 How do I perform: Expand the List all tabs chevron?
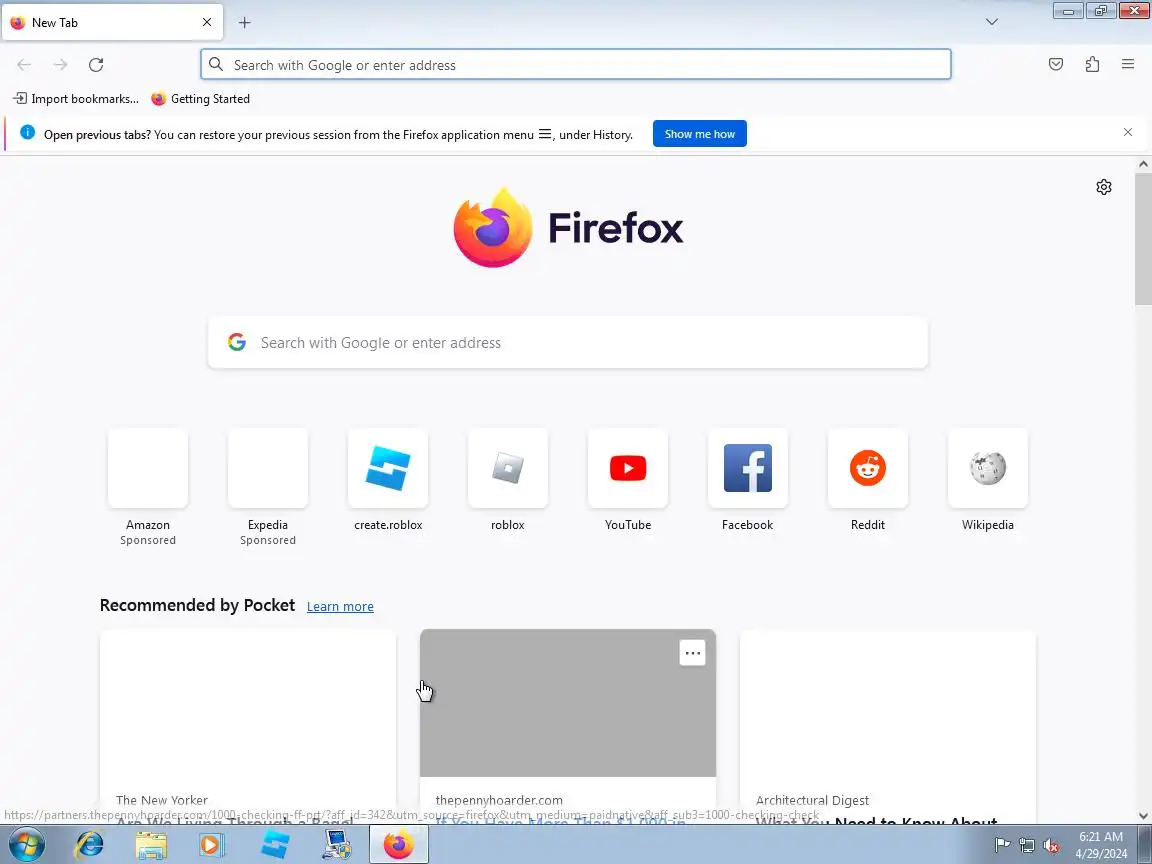(992, 22)
